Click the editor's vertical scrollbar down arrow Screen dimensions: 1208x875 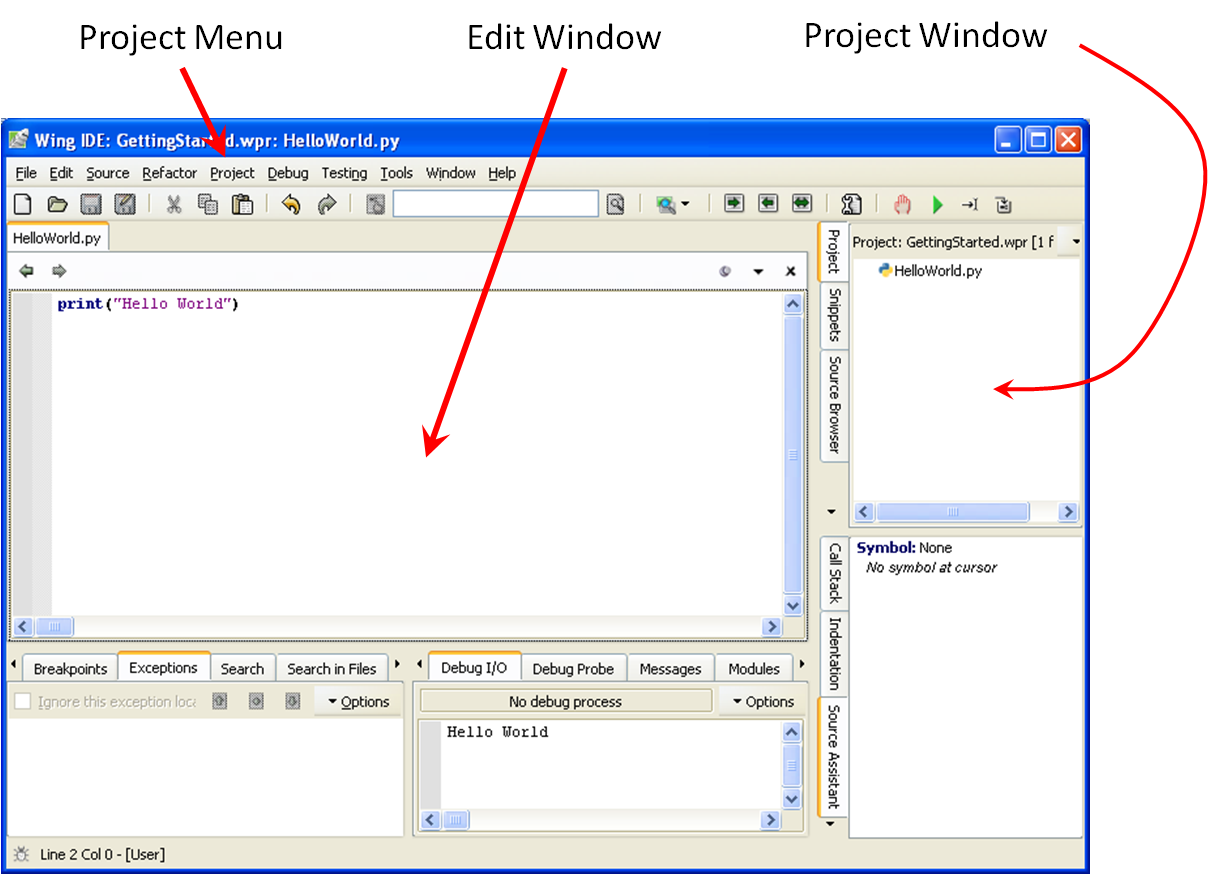point(793,606)
